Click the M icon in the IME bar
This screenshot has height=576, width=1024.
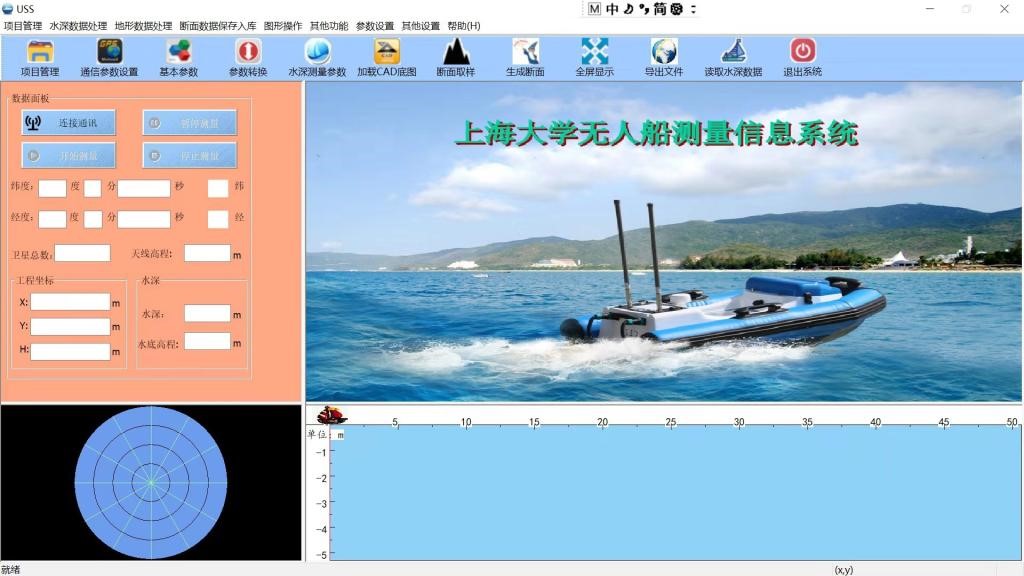click(594, 9)
